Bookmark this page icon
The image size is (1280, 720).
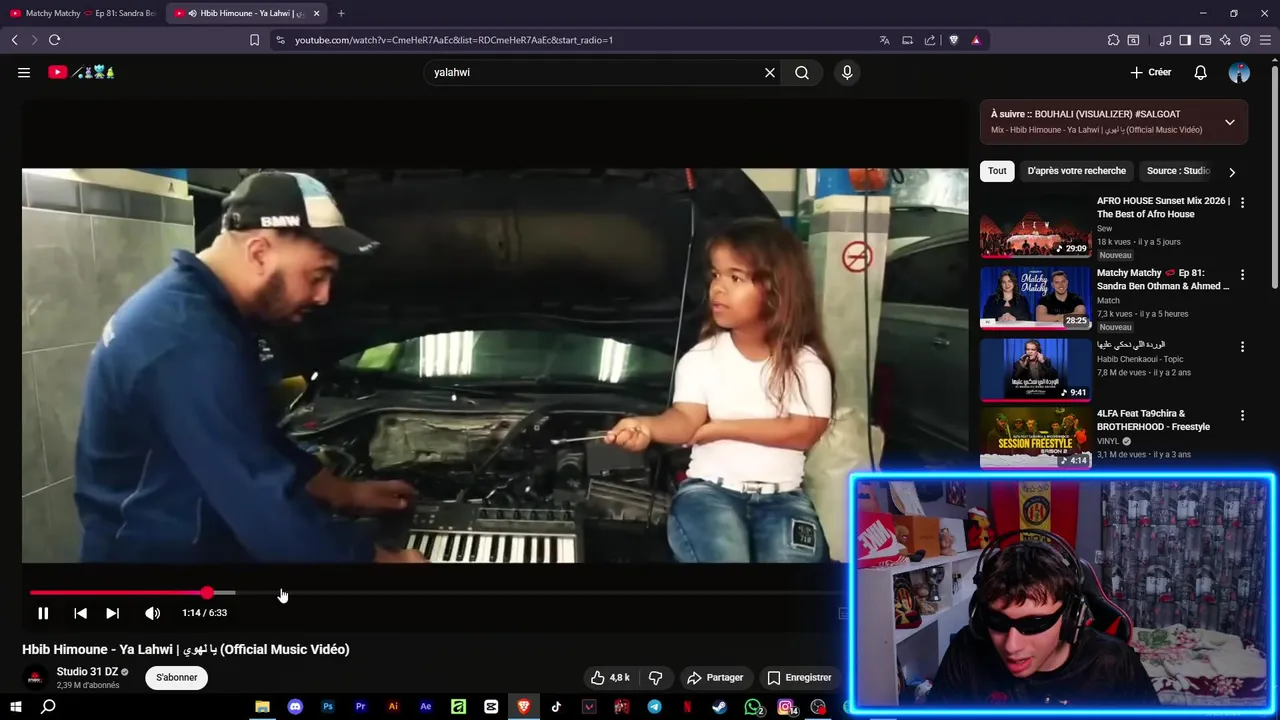254,40
